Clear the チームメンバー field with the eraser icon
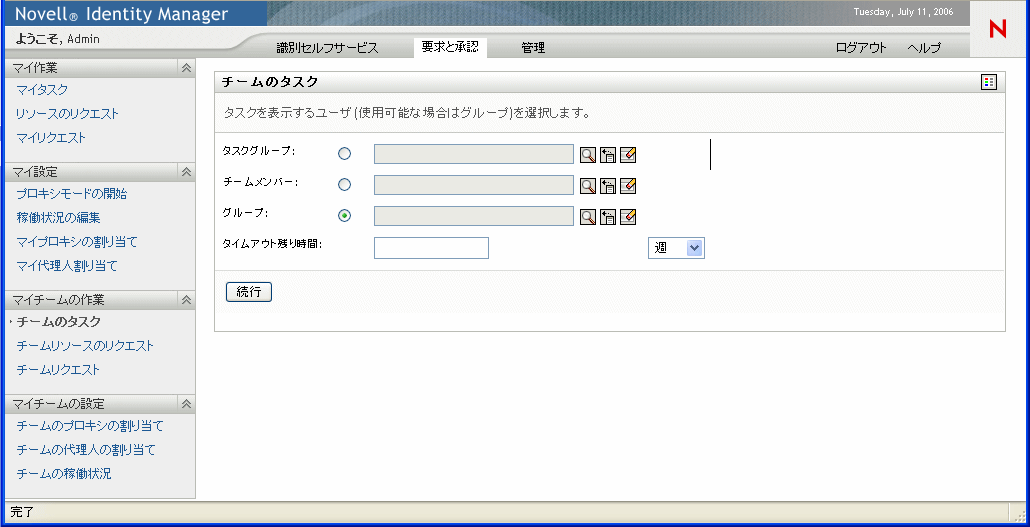The image size is (1030, 527). [x=628, y=186]
